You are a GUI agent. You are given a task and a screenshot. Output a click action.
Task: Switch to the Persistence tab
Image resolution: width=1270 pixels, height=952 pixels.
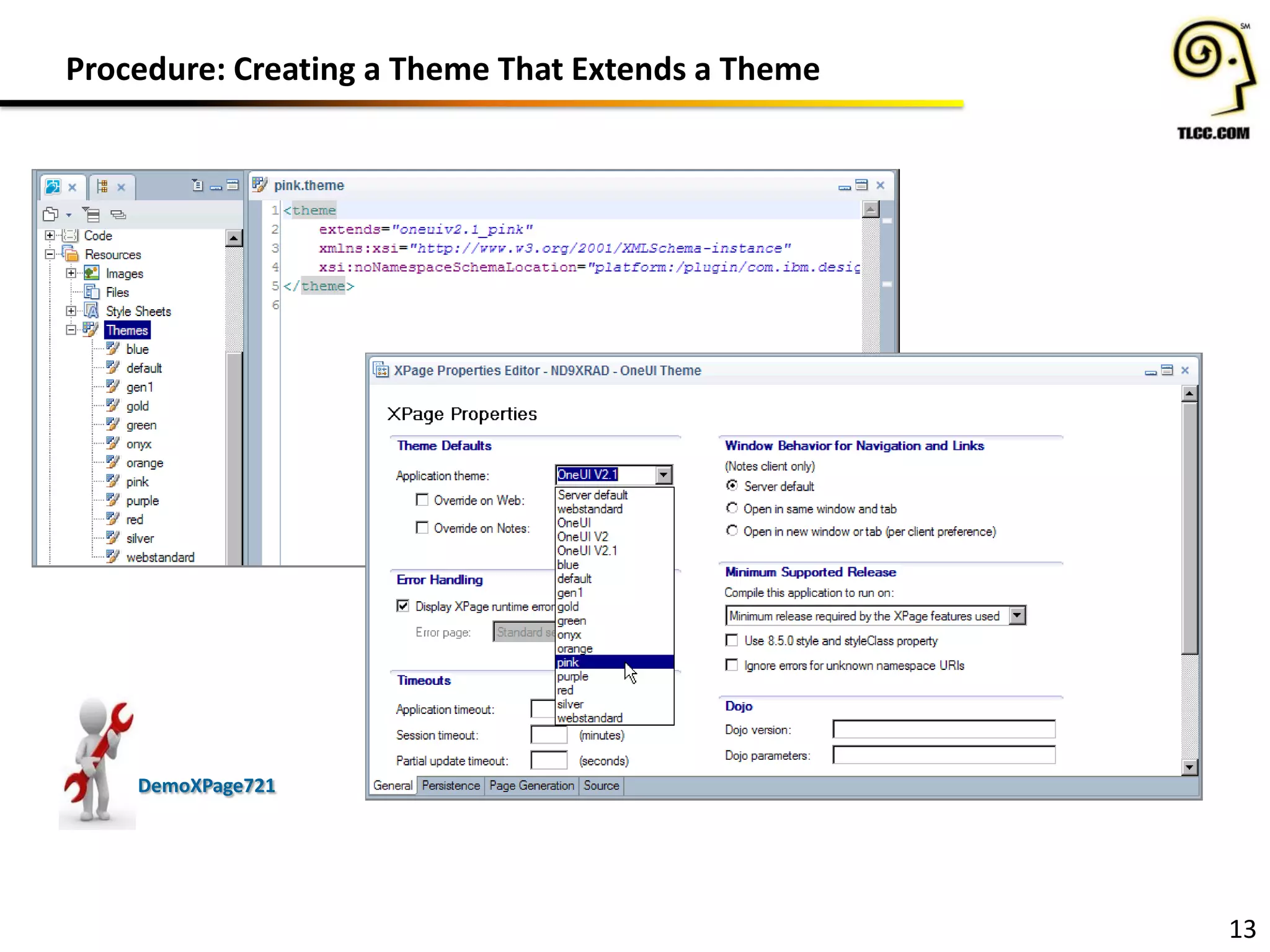451,785
